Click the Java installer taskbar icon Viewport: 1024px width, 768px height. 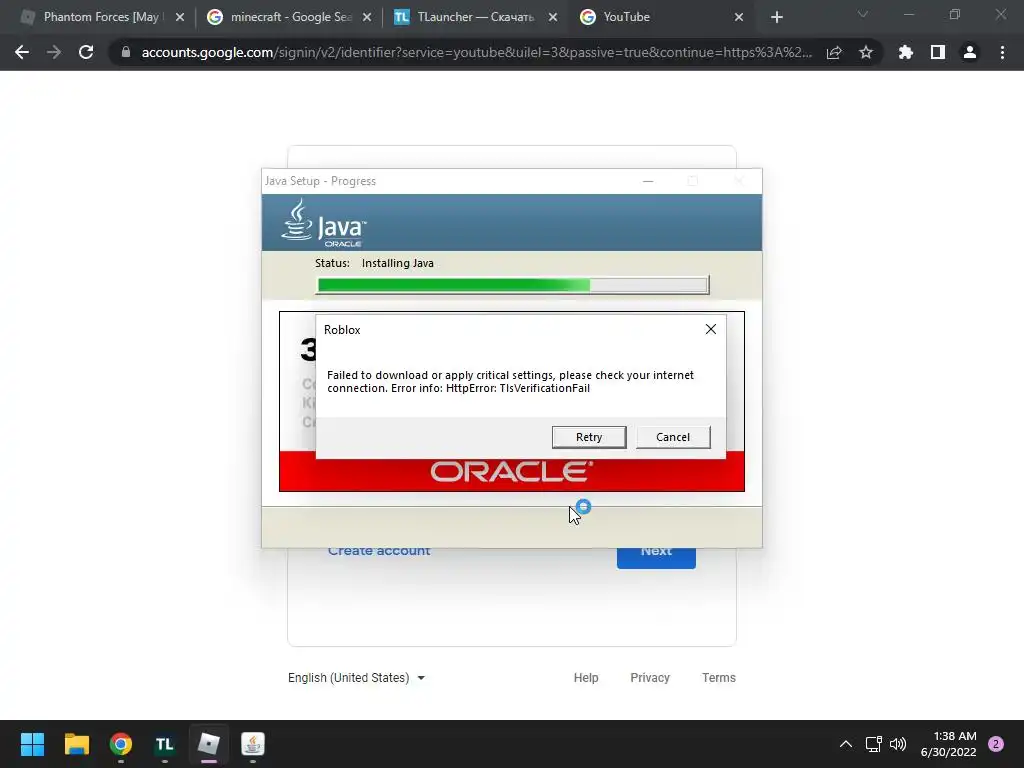point(253,744)
